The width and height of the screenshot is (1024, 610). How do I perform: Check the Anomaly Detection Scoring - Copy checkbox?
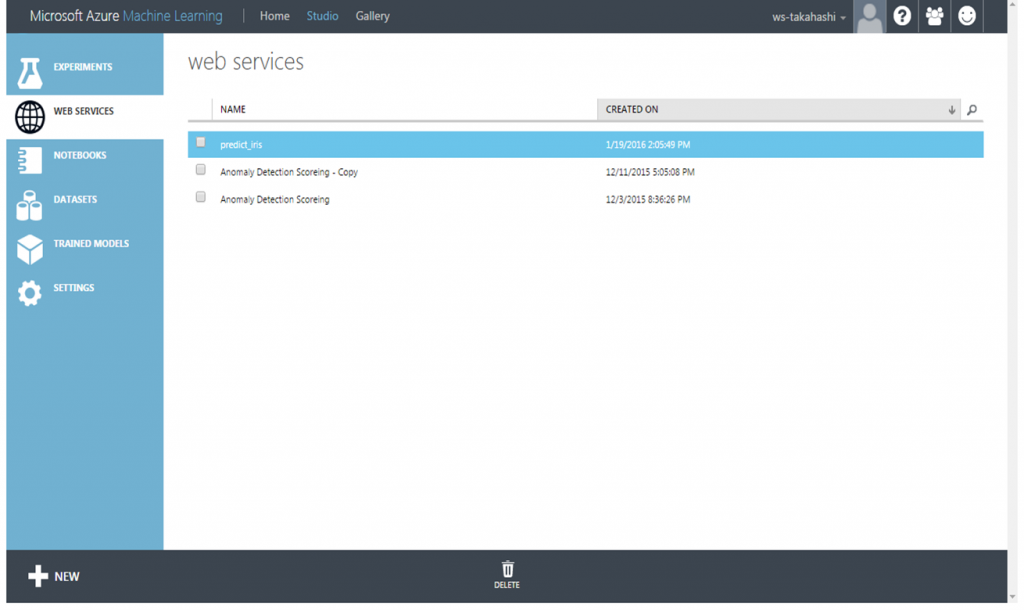pyautogui.click(x=200, y=170)
